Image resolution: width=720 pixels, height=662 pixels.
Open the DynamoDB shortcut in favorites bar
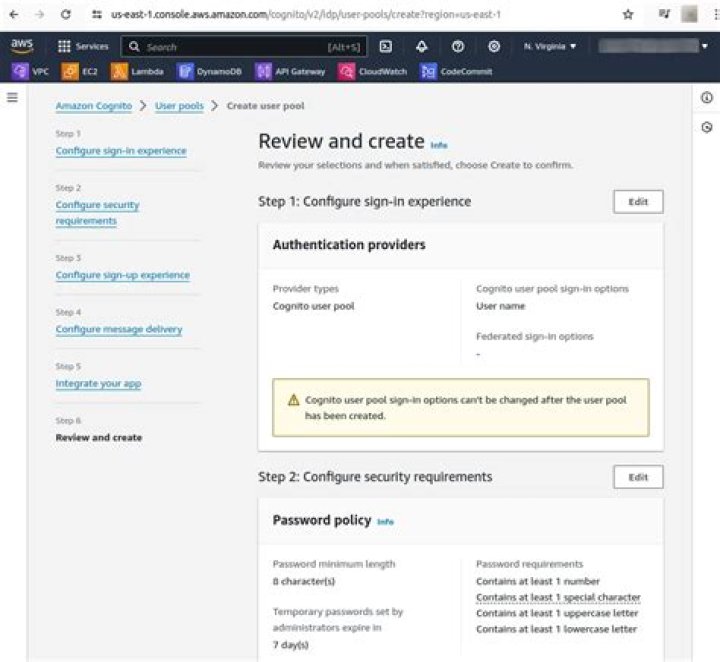tap(209, 71)
